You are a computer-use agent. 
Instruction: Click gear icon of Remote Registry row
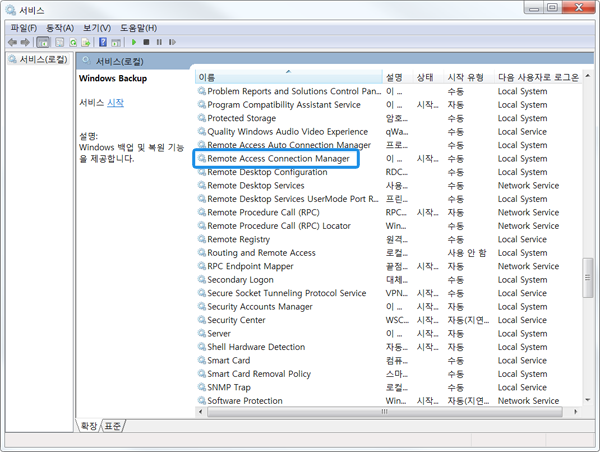tap(202, 239)
